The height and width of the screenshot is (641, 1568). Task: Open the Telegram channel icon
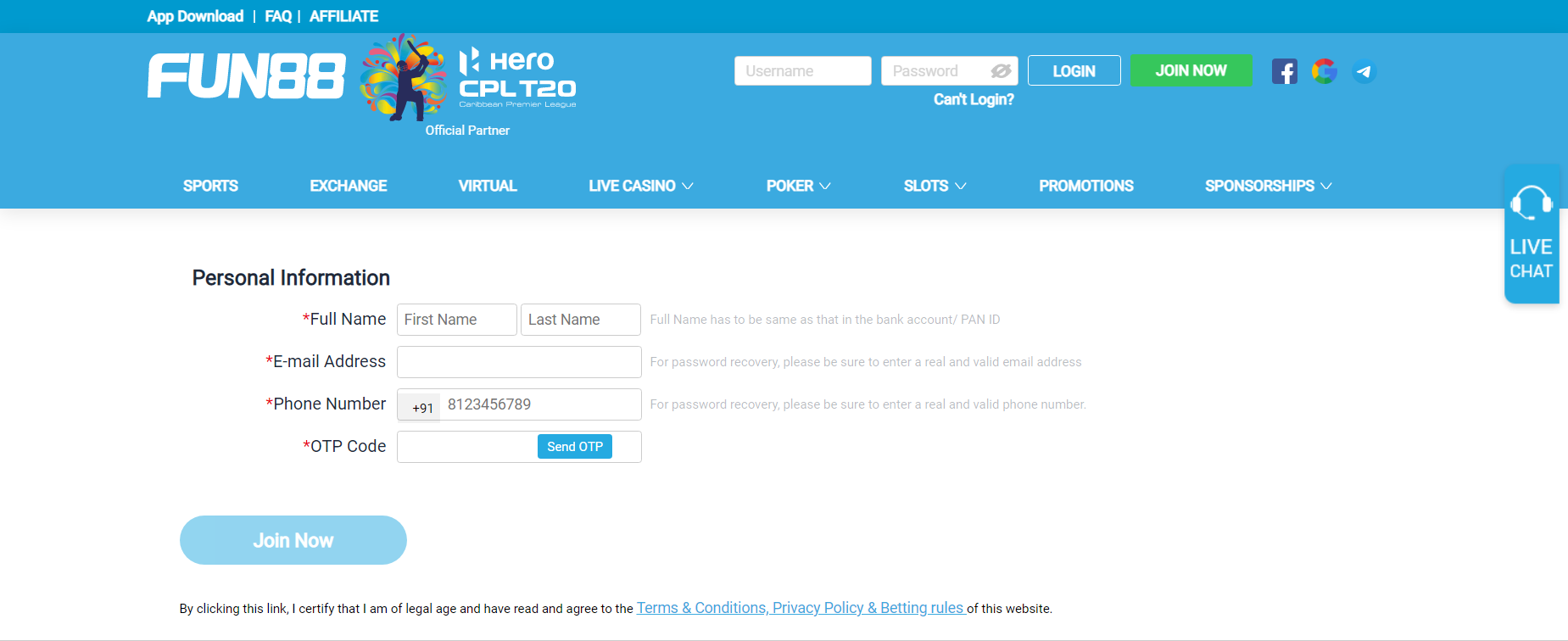(x=1364, y=71)
